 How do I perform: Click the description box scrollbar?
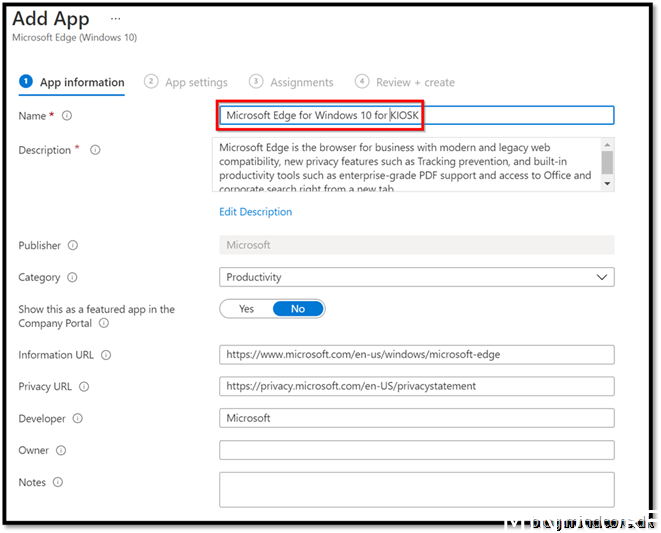(607, 163)
